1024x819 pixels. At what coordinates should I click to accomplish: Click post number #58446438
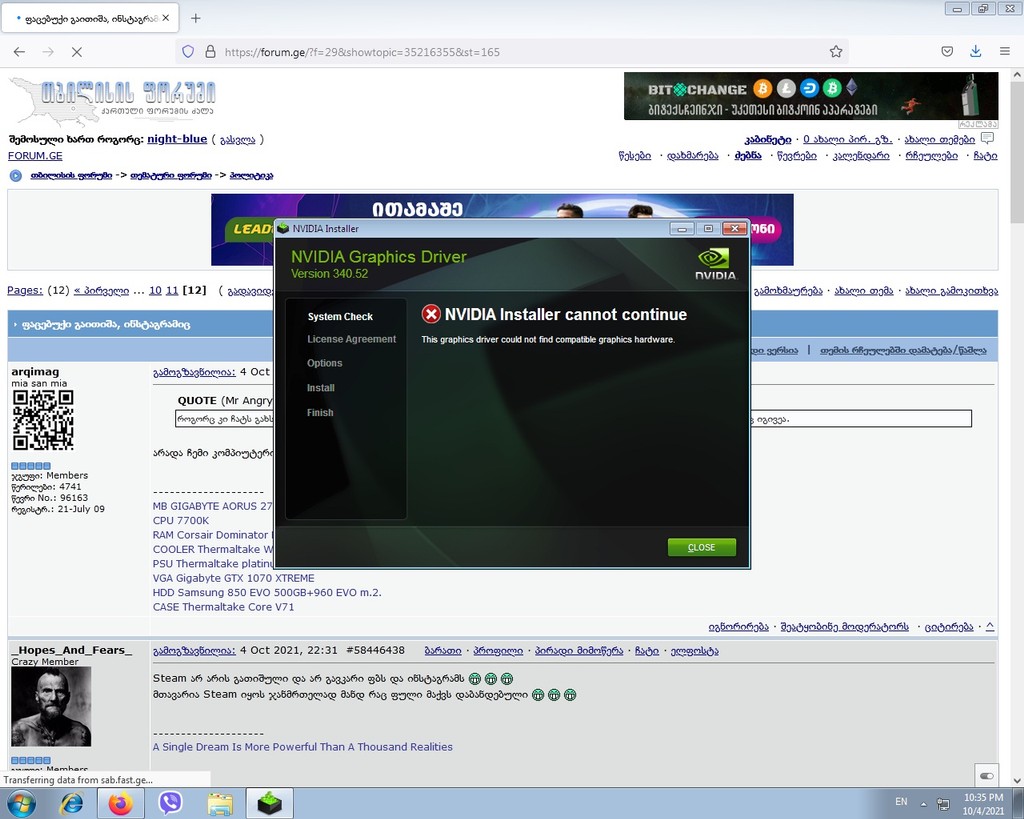click(376, 650)
